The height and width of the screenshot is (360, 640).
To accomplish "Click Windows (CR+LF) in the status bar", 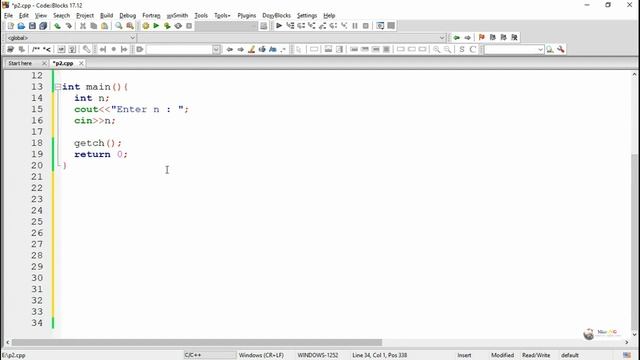I will 261,355.
